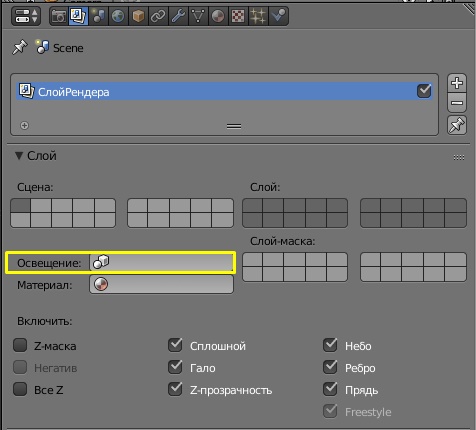This screenshot has height=430, width=476.
Task: Select the СлойРендера list entry
Action: click(x=224, y=91)
